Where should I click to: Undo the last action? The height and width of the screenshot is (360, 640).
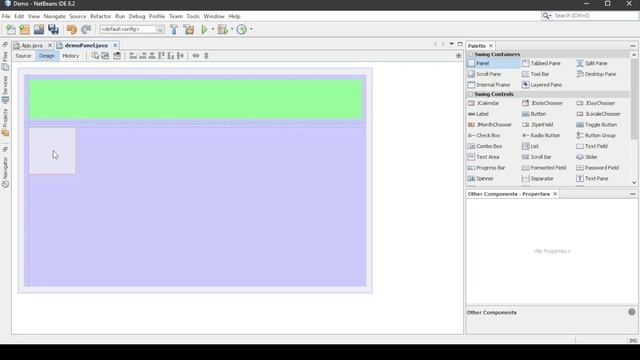point(72,29)
